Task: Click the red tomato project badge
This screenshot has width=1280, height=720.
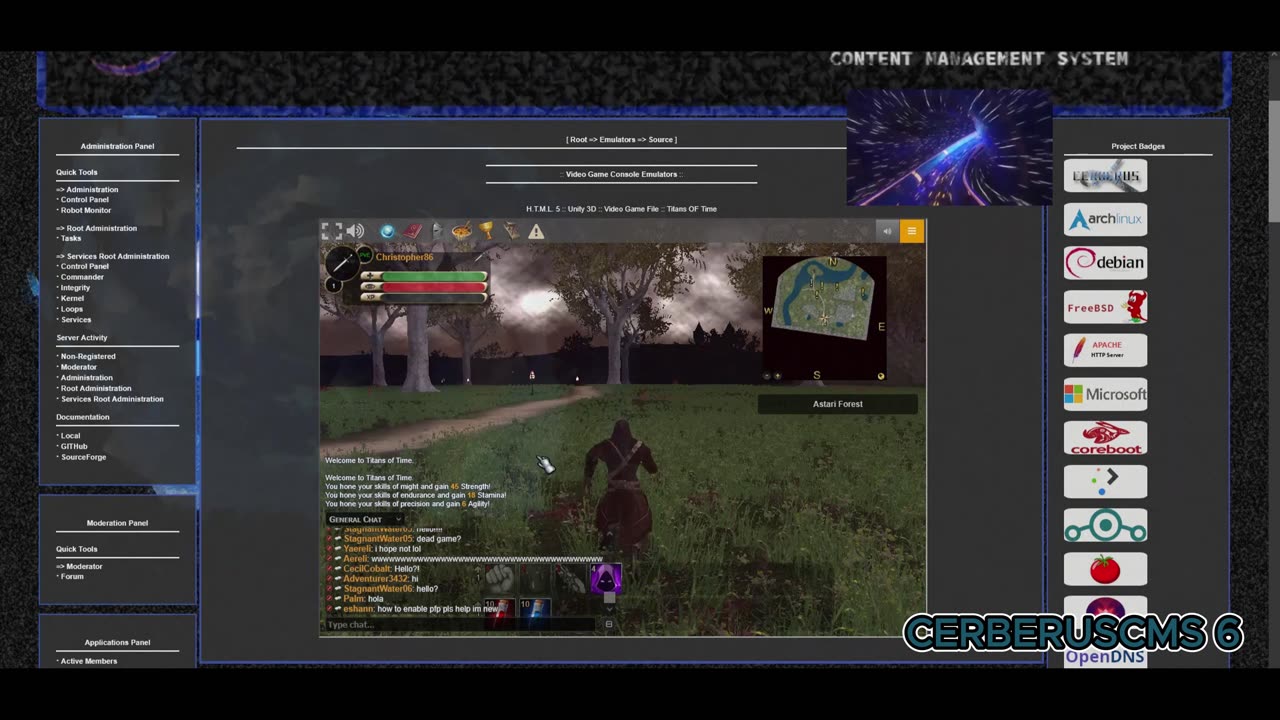Action: click(1105, 568)
